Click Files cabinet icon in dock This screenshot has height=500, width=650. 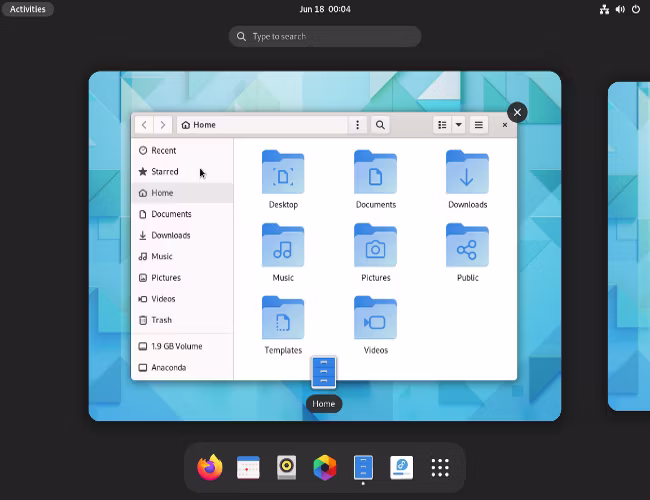(363, 467)
